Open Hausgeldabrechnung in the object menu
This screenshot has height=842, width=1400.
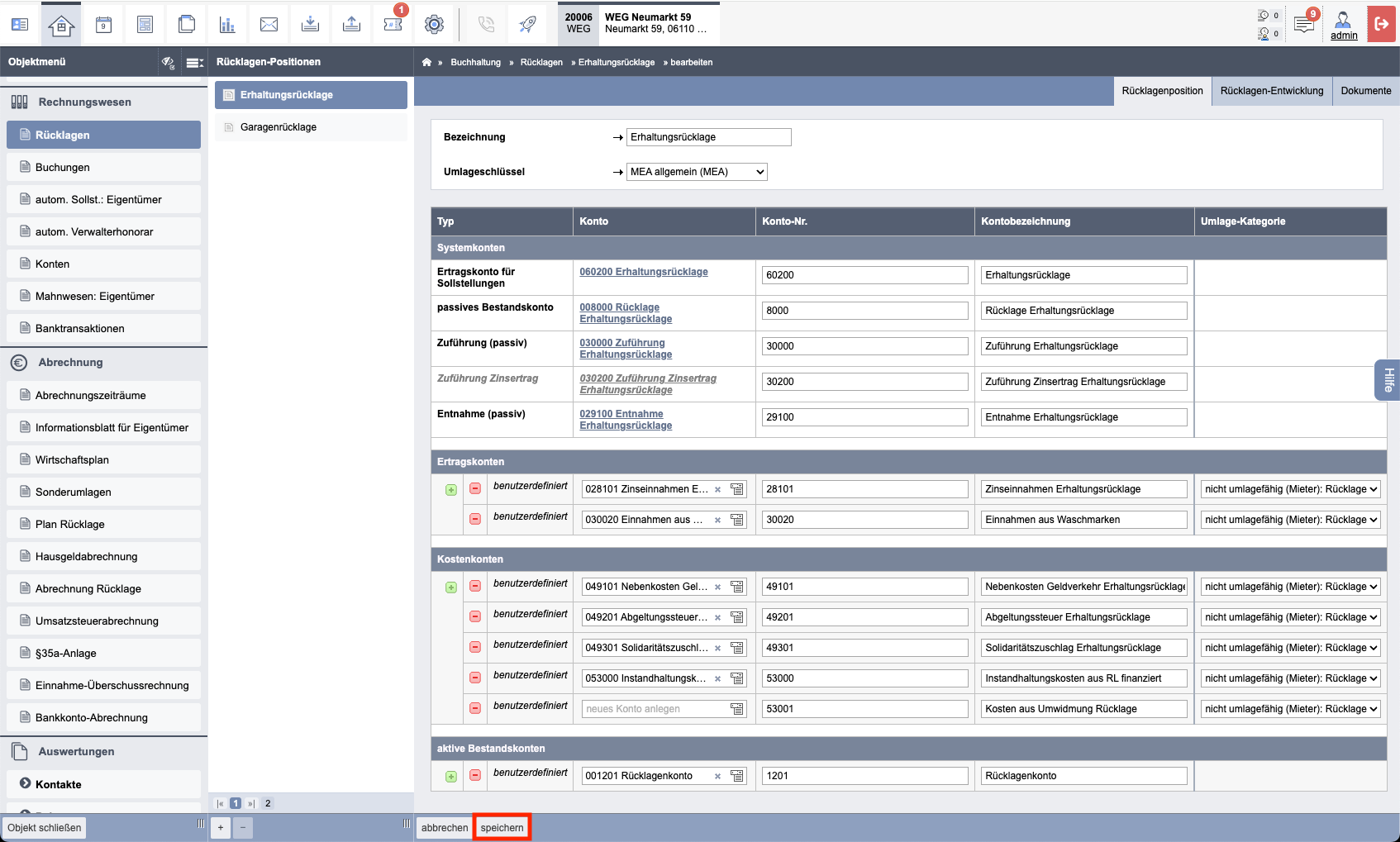[x=103, y=556]
